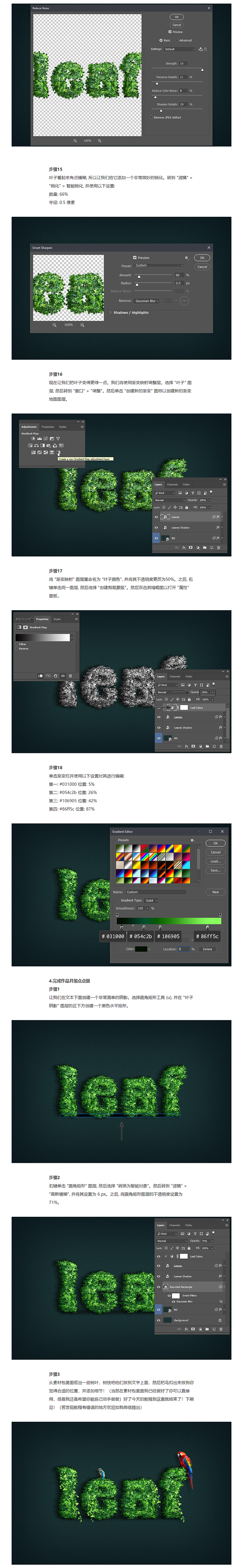
Task: Click the Preserve Details value field
Action: [183, 77]
